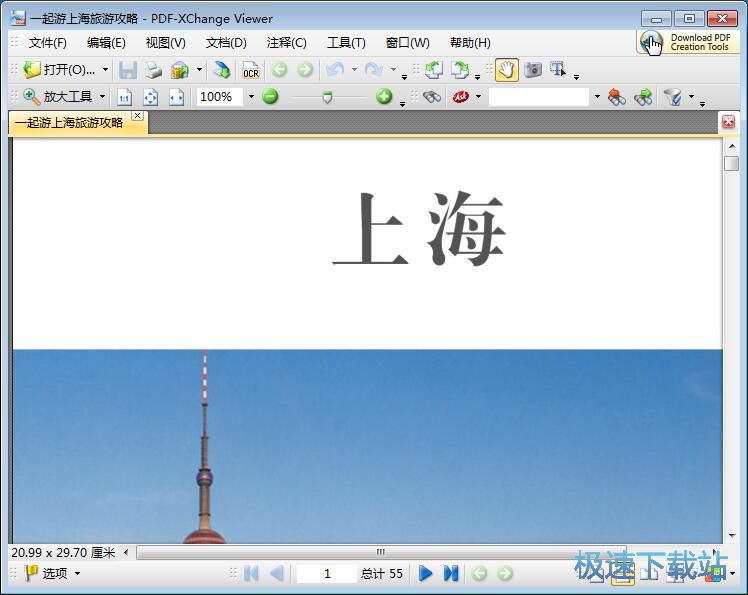Click the Redo arrow icon
Screen dimensions: 748x595
click(x=374, y=70)
